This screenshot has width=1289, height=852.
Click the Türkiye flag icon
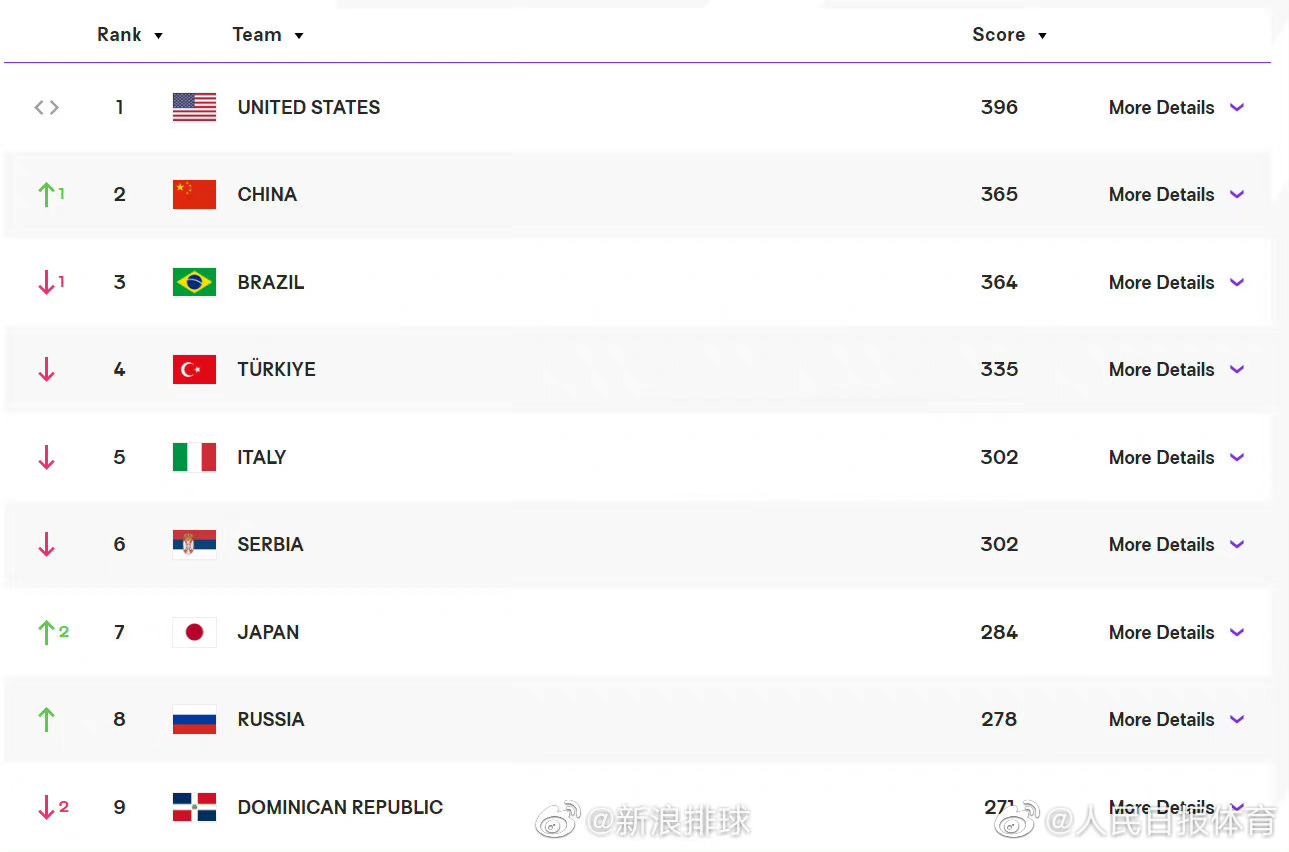pos(194,370)
